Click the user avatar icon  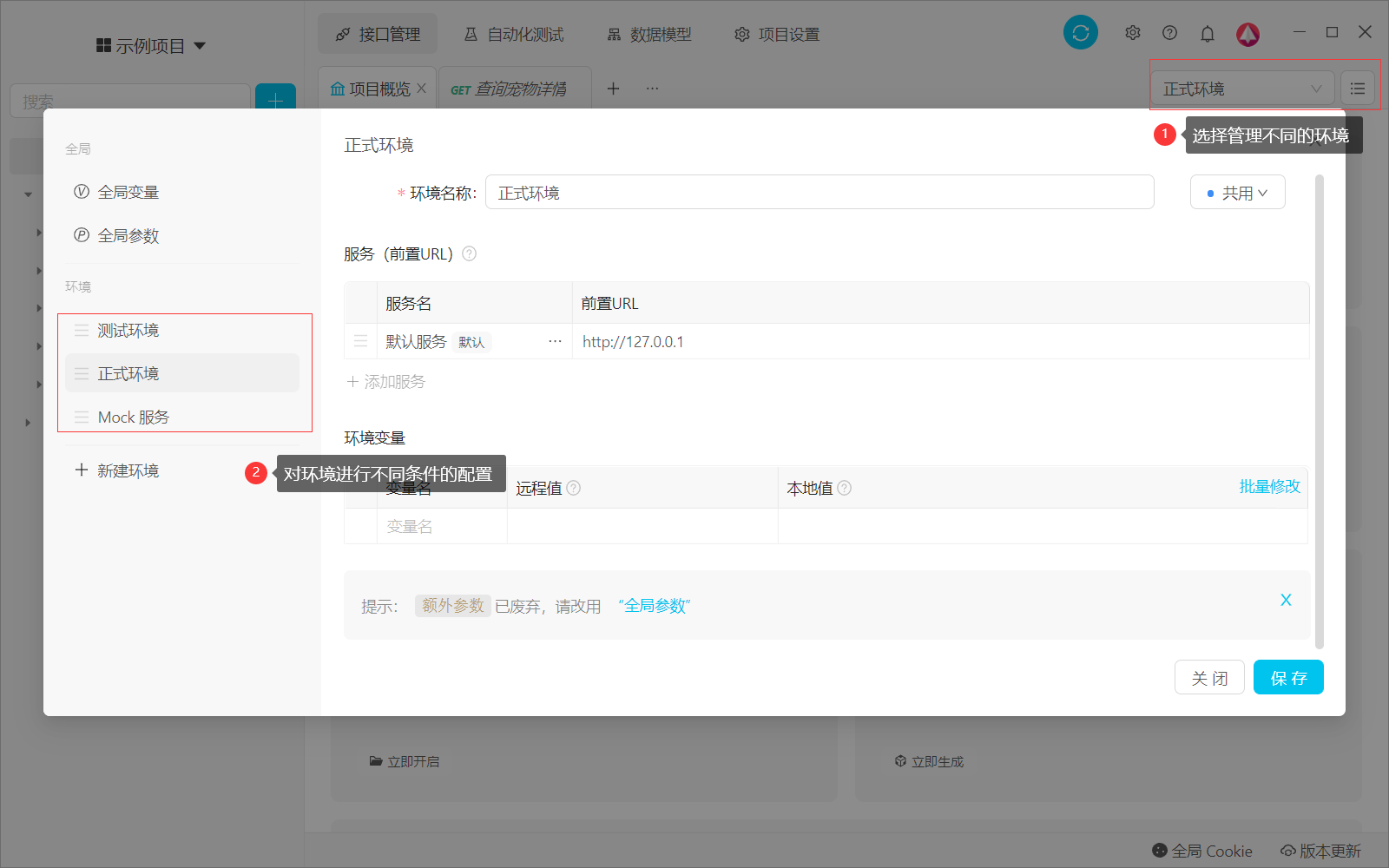pyautogui.click(x=1248, y=34)
